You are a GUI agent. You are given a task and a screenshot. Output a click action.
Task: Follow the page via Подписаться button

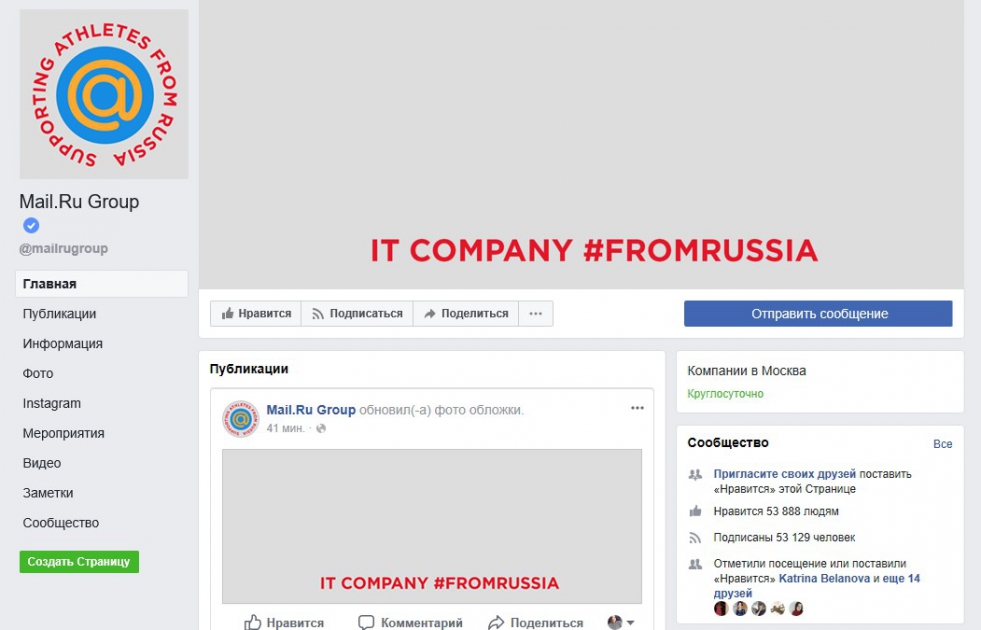pos(357,313)
